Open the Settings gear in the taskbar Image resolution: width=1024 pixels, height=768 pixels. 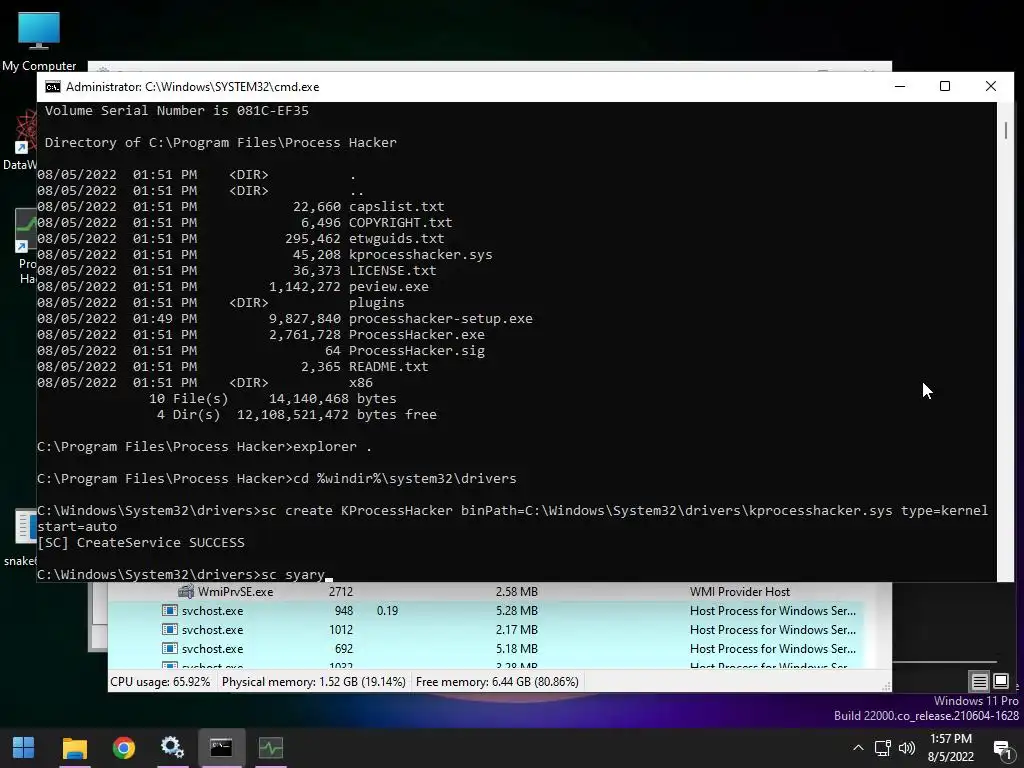[x=172, y=747]
